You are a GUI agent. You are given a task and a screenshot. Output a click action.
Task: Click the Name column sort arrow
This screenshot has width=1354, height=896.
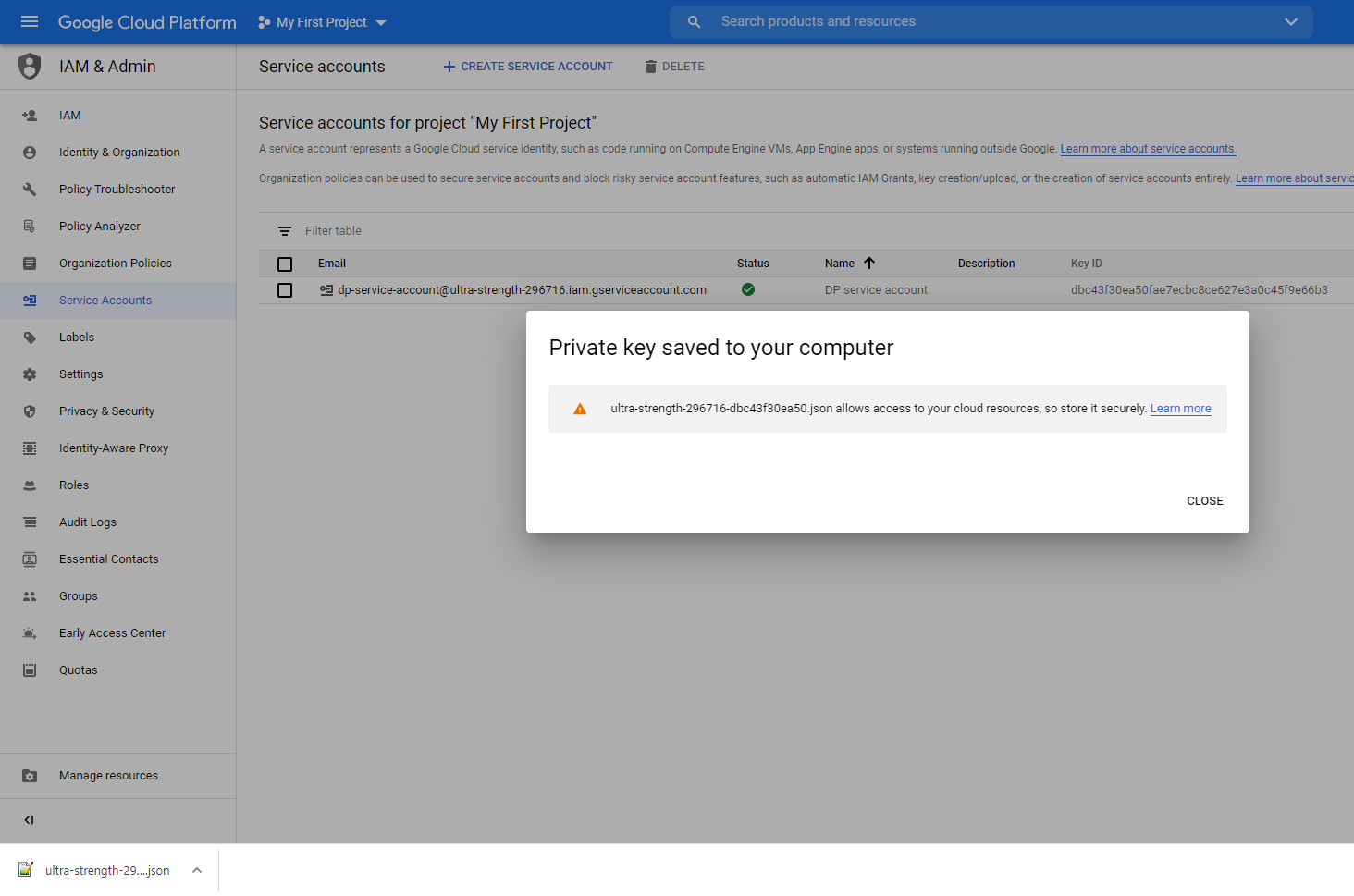pos(869,264)
